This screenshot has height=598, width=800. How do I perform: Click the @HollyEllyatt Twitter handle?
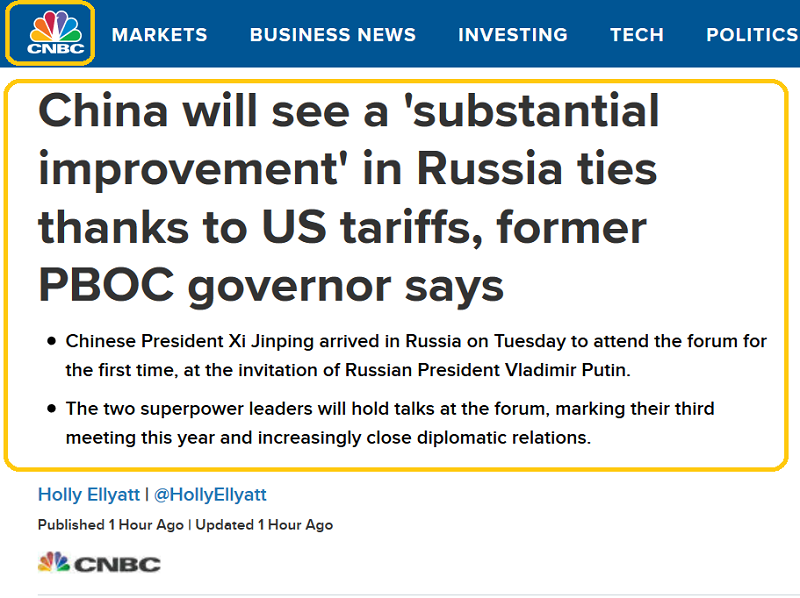pyautogui.click(x=210, y=495)
